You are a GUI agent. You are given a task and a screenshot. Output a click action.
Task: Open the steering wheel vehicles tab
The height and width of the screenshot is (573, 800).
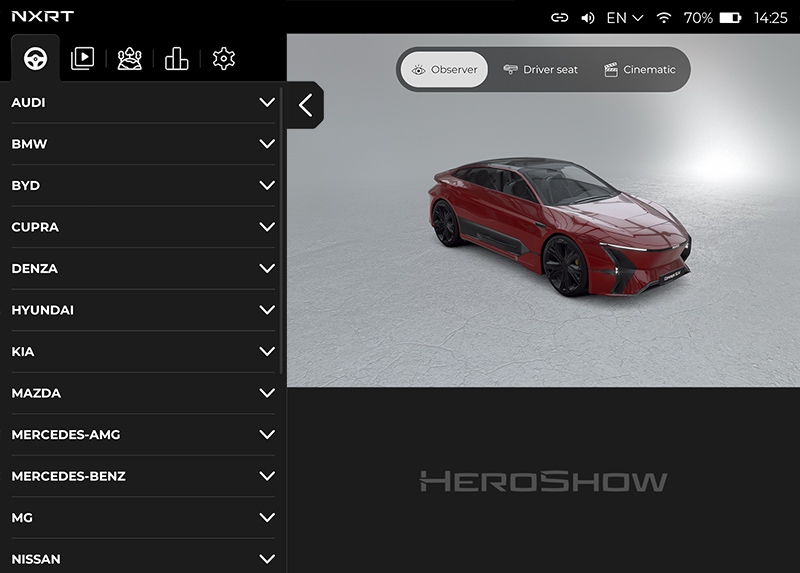tap(35, 58)
